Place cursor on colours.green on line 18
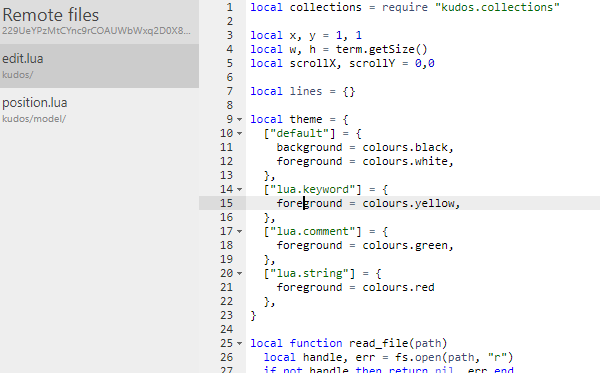The width and height of the screenshot is (600, 373). click(x=405, y=245)
